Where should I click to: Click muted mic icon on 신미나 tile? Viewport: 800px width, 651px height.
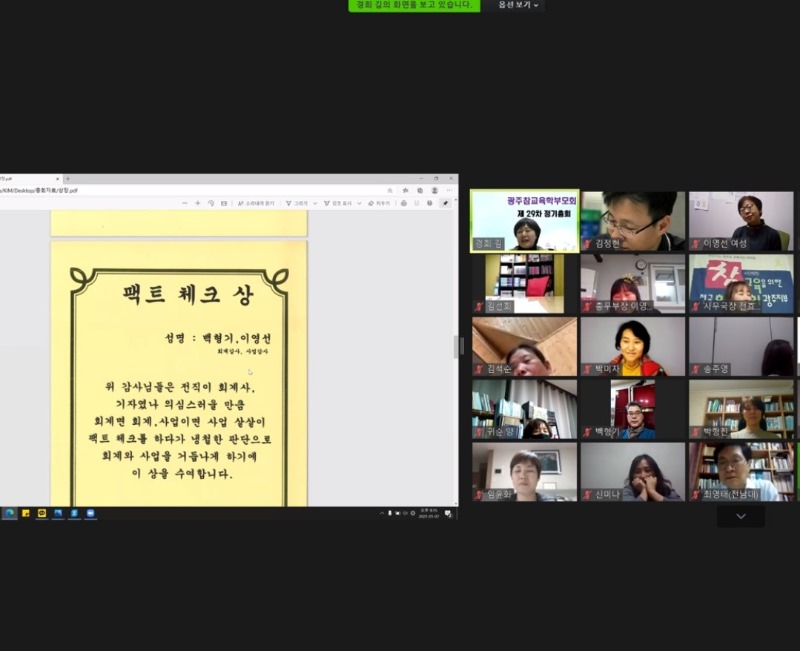(587, 495)
